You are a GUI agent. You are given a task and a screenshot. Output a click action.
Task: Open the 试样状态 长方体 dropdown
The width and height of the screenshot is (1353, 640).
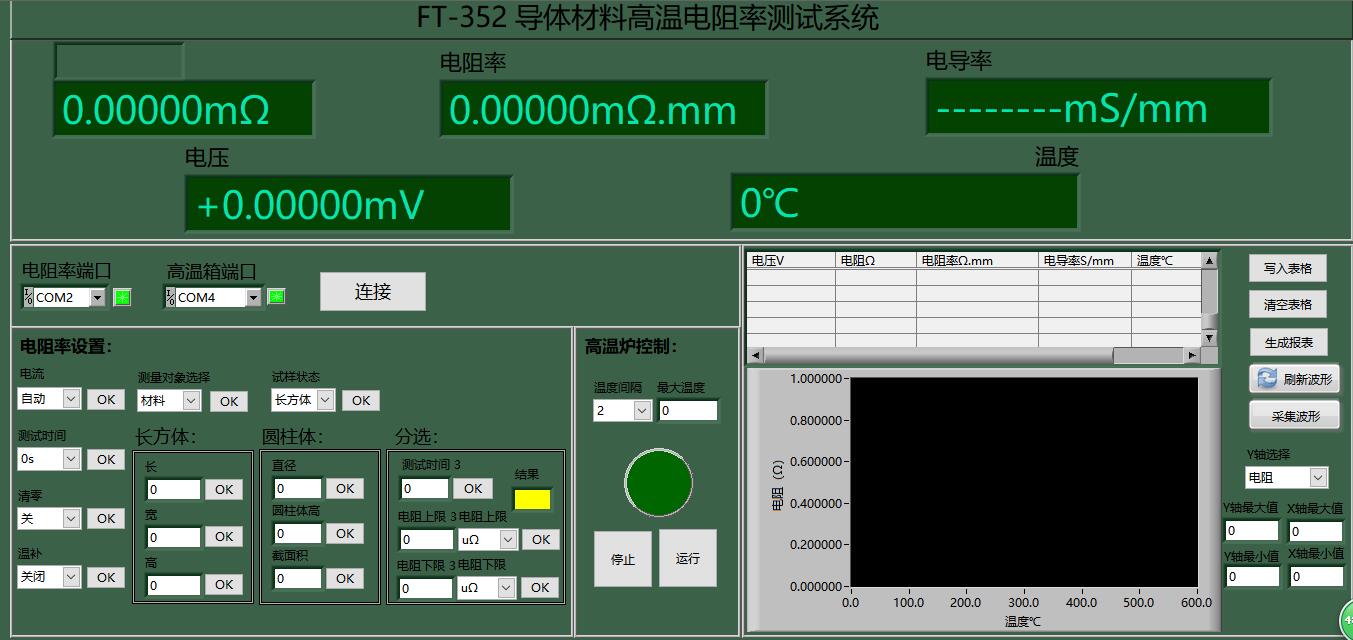coord(325,400)
